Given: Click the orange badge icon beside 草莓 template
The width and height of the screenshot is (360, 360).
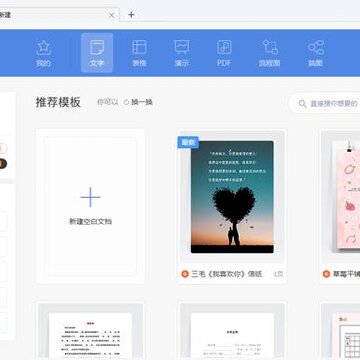Looking at the screenshot, I should coord(326,274).
